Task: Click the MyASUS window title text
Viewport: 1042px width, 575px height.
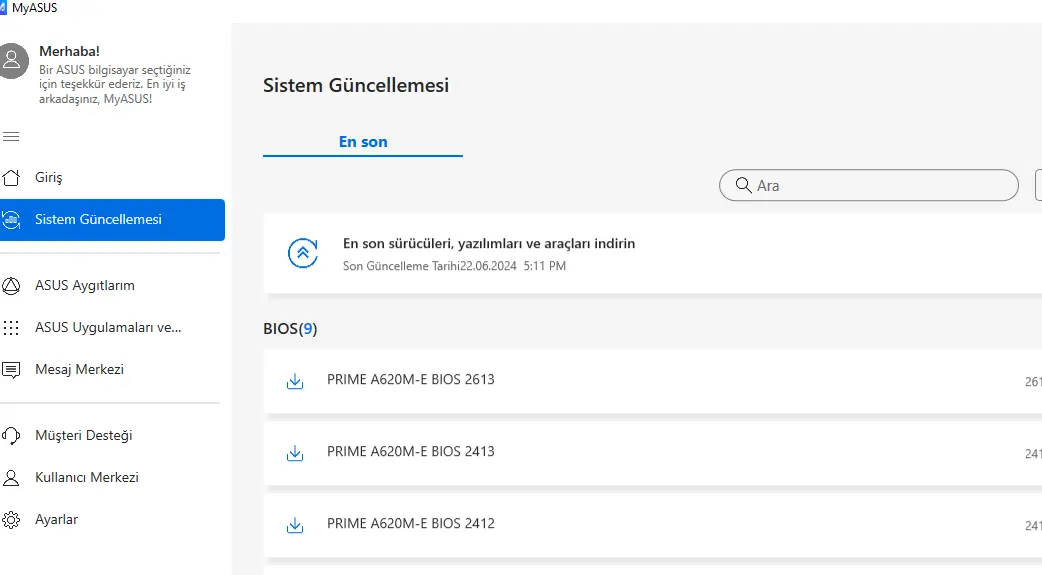Action: [x=35, y=8]
